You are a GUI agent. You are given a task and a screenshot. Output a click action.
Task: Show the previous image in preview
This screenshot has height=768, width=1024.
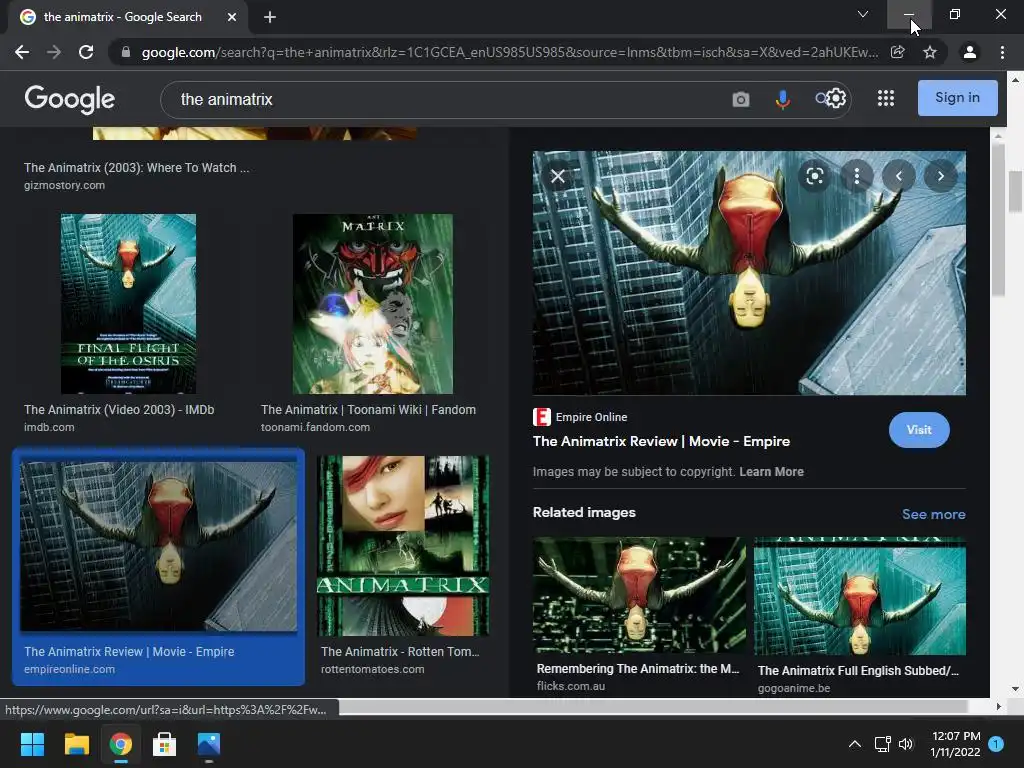click(899, 176)
